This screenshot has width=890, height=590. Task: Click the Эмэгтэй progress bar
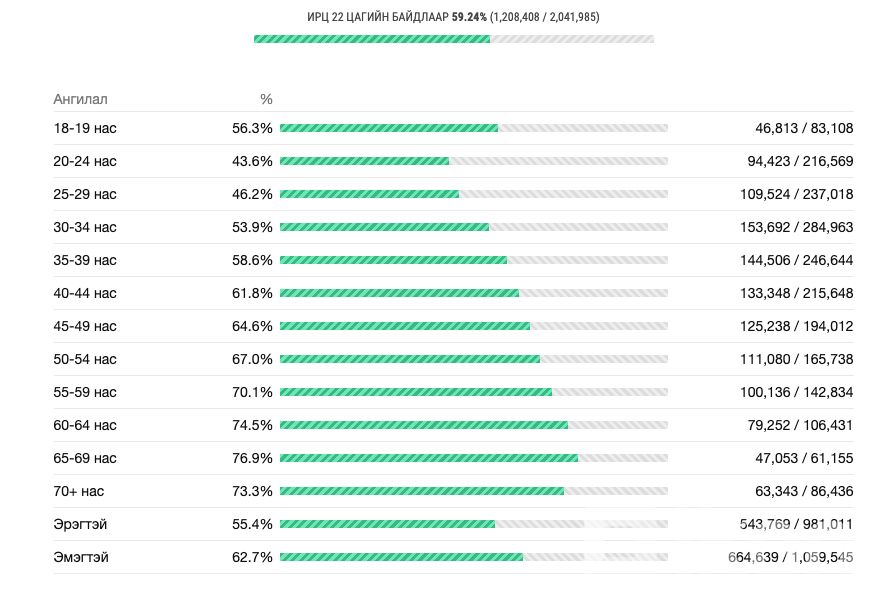pos(473,557)
